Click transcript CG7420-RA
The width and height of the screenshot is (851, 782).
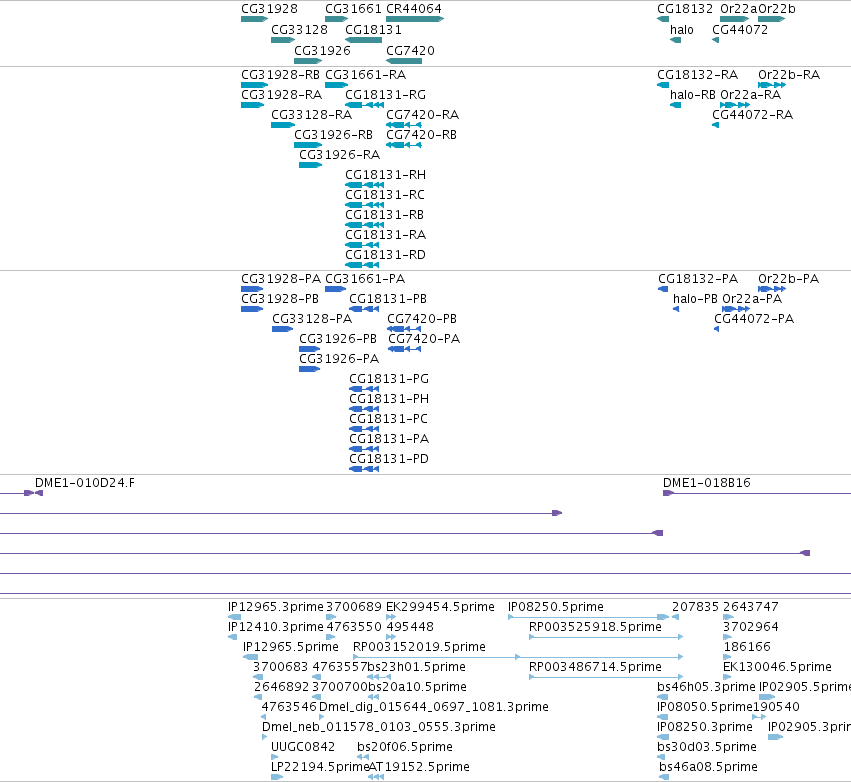click(x=404, y=125)
